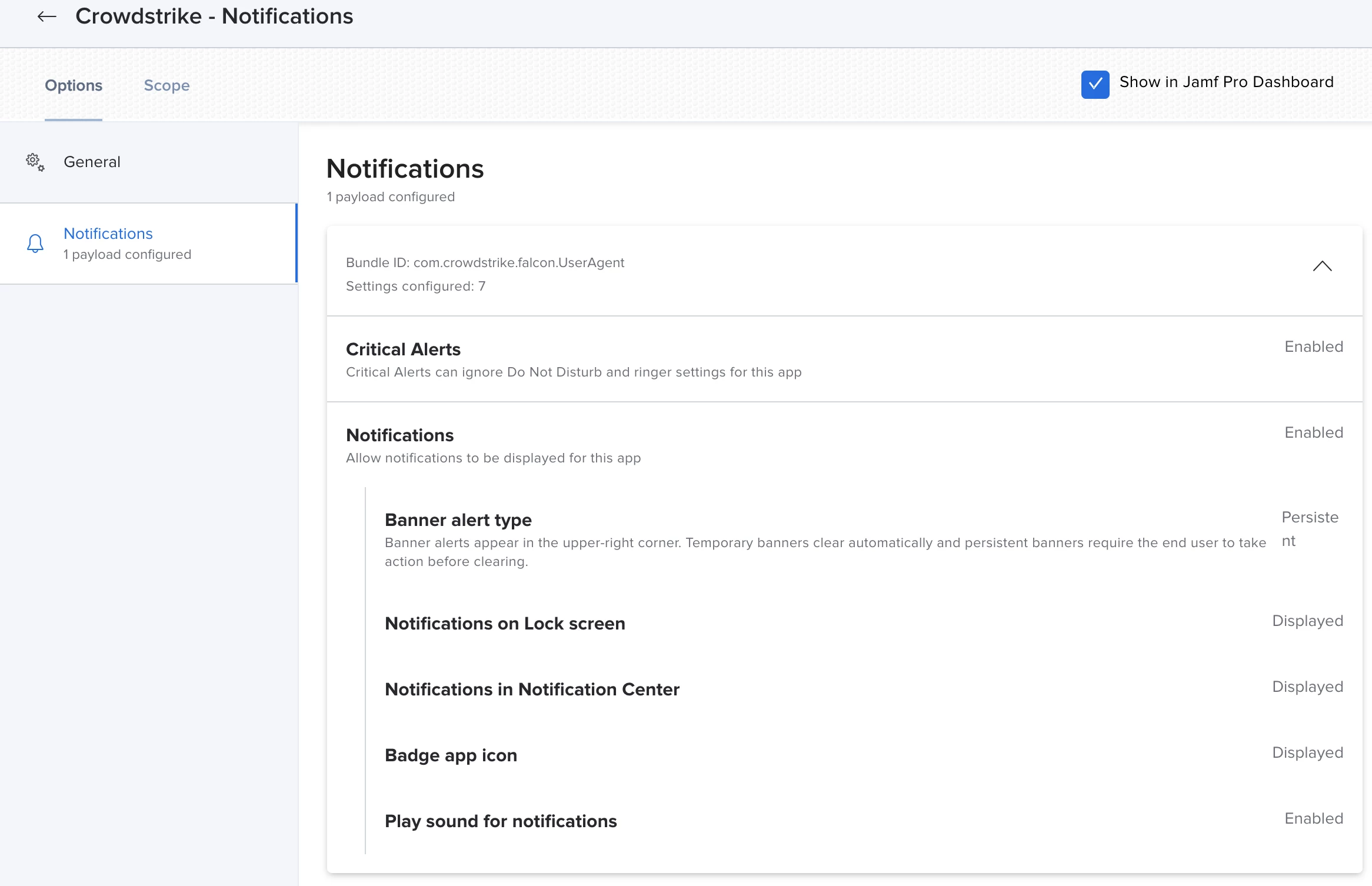Click the Notifications section heading
This screenshot has height=886, width=1372.
coord(405,169)
